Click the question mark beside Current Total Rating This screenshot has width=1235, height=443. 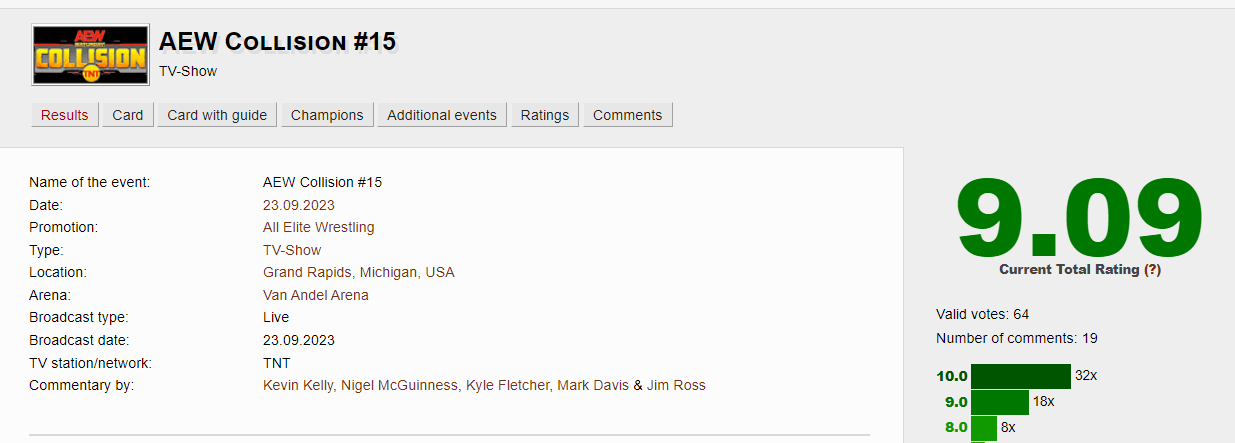1152,270
